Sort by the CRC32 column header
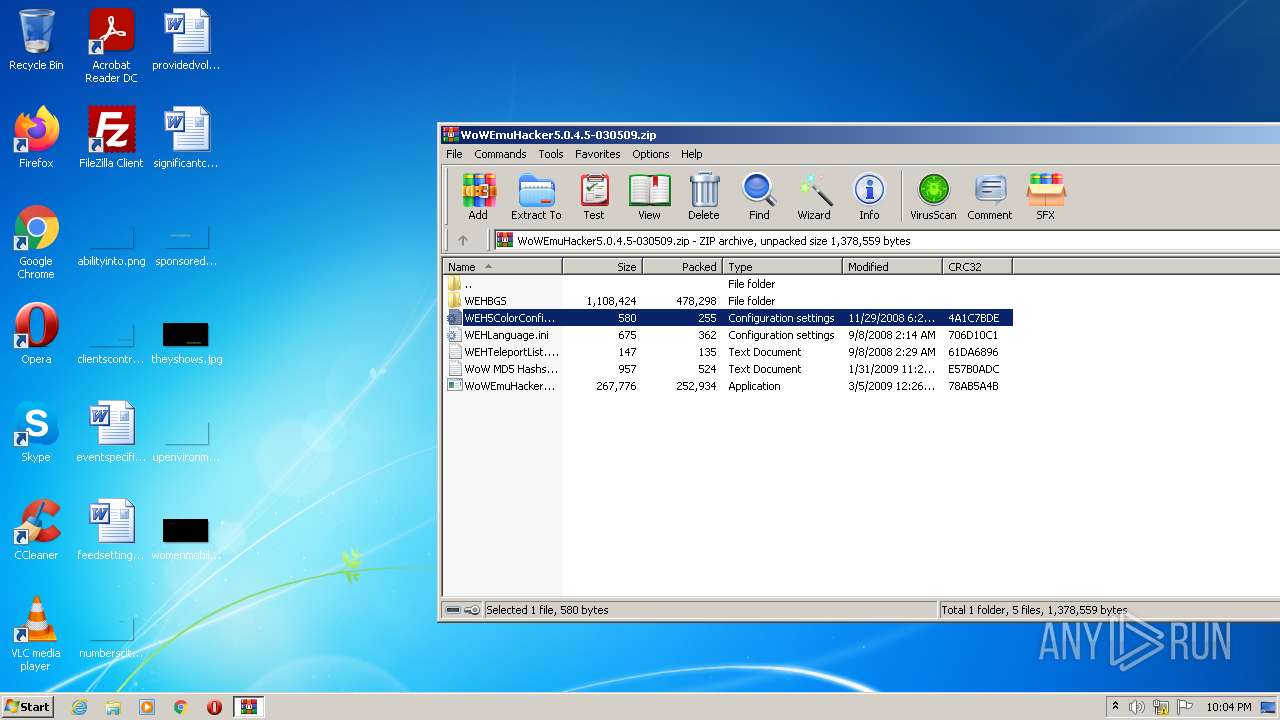This screenshot has width=1280, height=720. click(x=977, y=266)
